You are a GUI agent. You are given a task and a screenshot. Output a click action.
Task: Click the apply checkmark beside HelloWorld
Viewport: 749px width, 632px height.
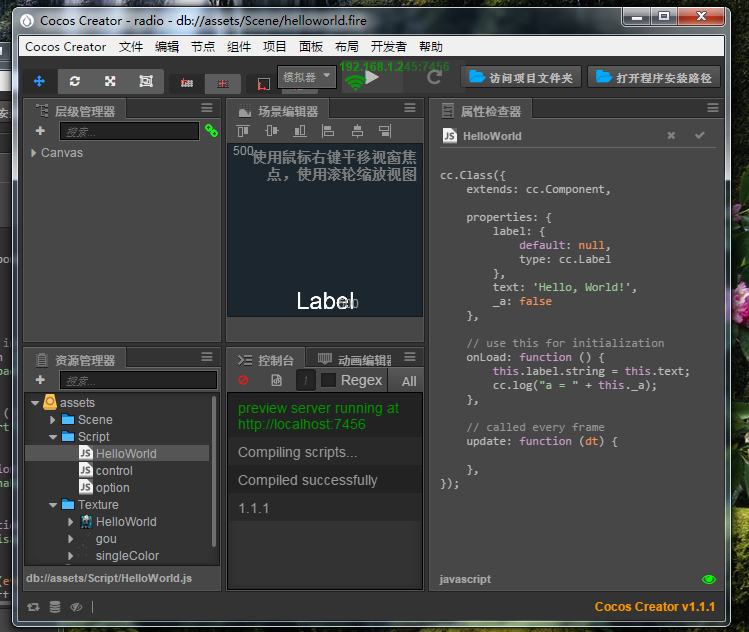[700, 136]
